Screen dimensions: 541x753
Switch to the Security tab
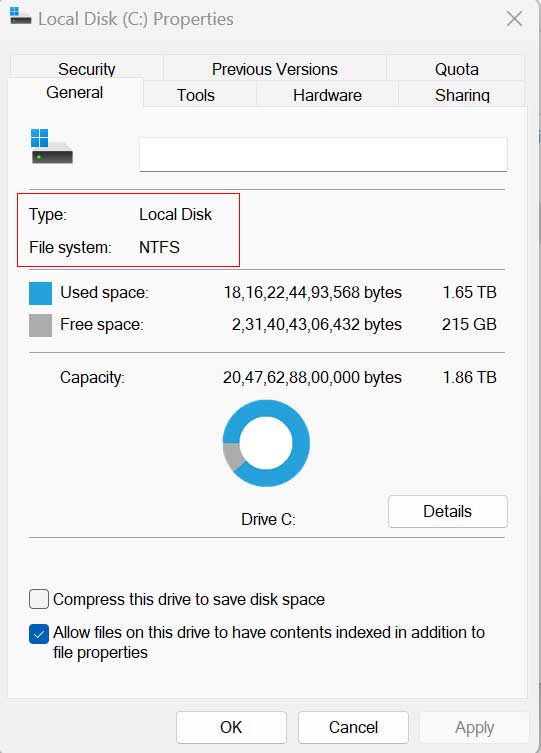[x=86, y=69]
